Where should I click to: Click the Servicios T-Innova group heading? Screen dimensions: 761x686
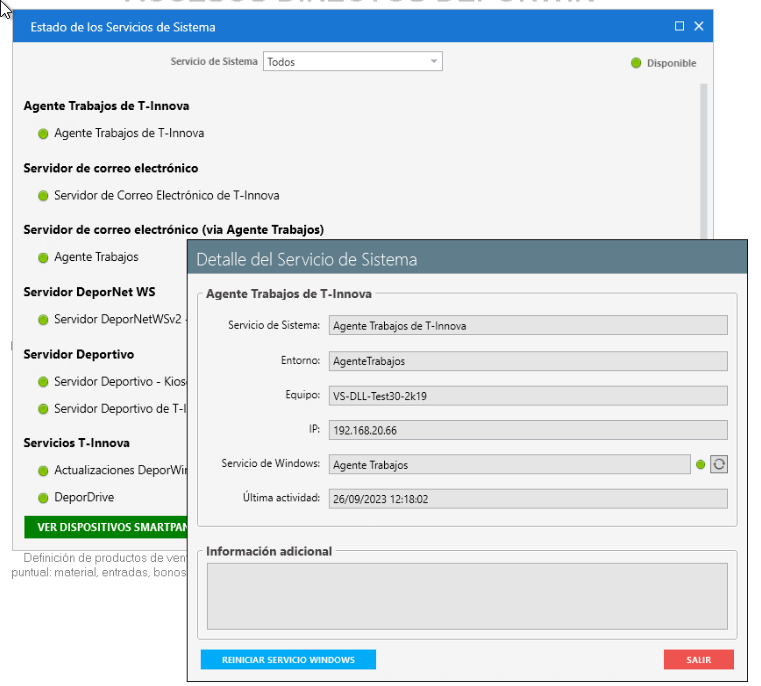pos(77,443)
